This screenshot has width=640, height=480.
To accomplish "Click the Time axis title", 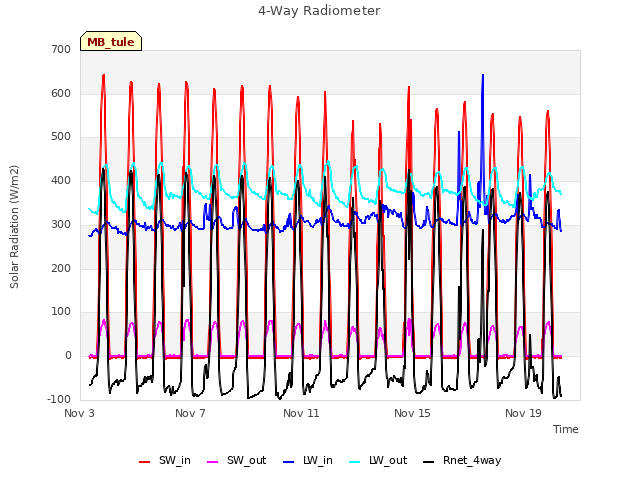I will click(566, 429).
